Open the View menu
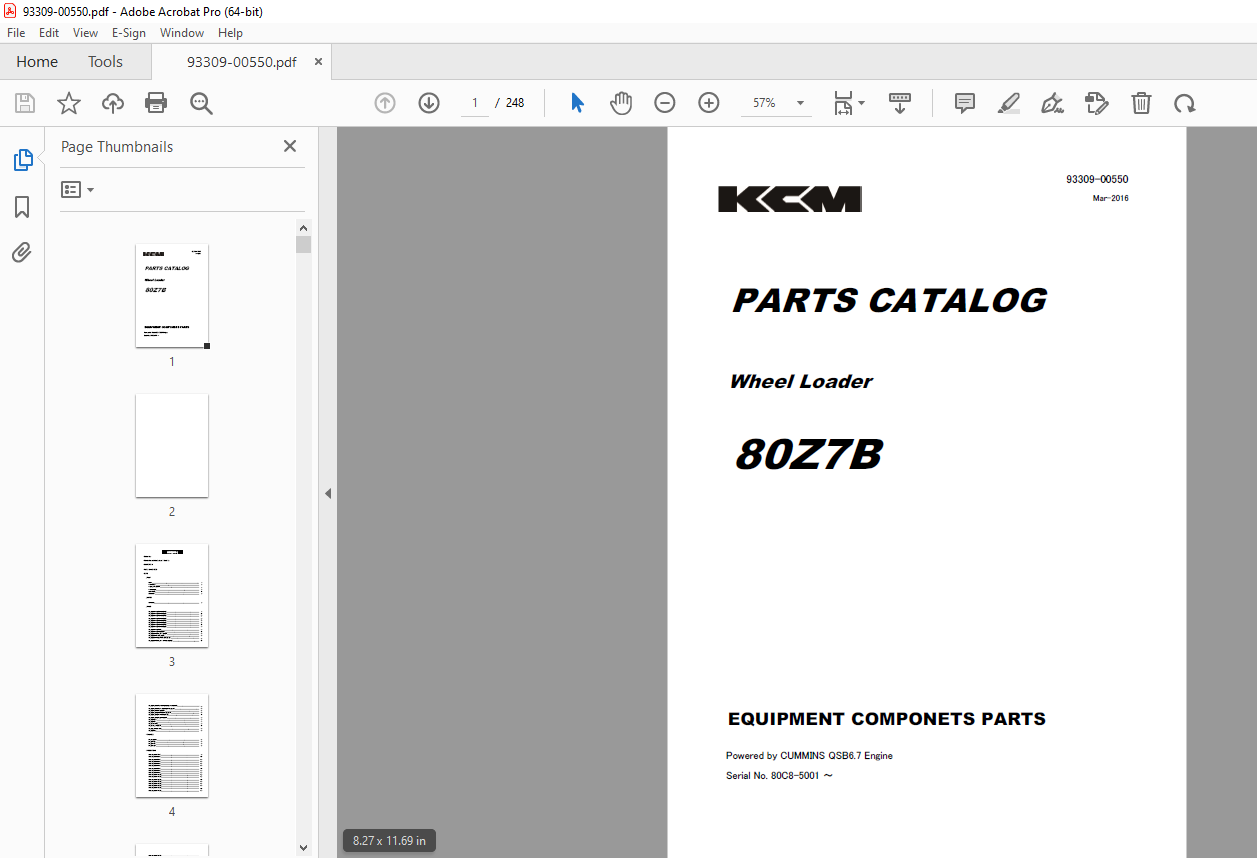The image size is (1257, 858). click(86, 33)
